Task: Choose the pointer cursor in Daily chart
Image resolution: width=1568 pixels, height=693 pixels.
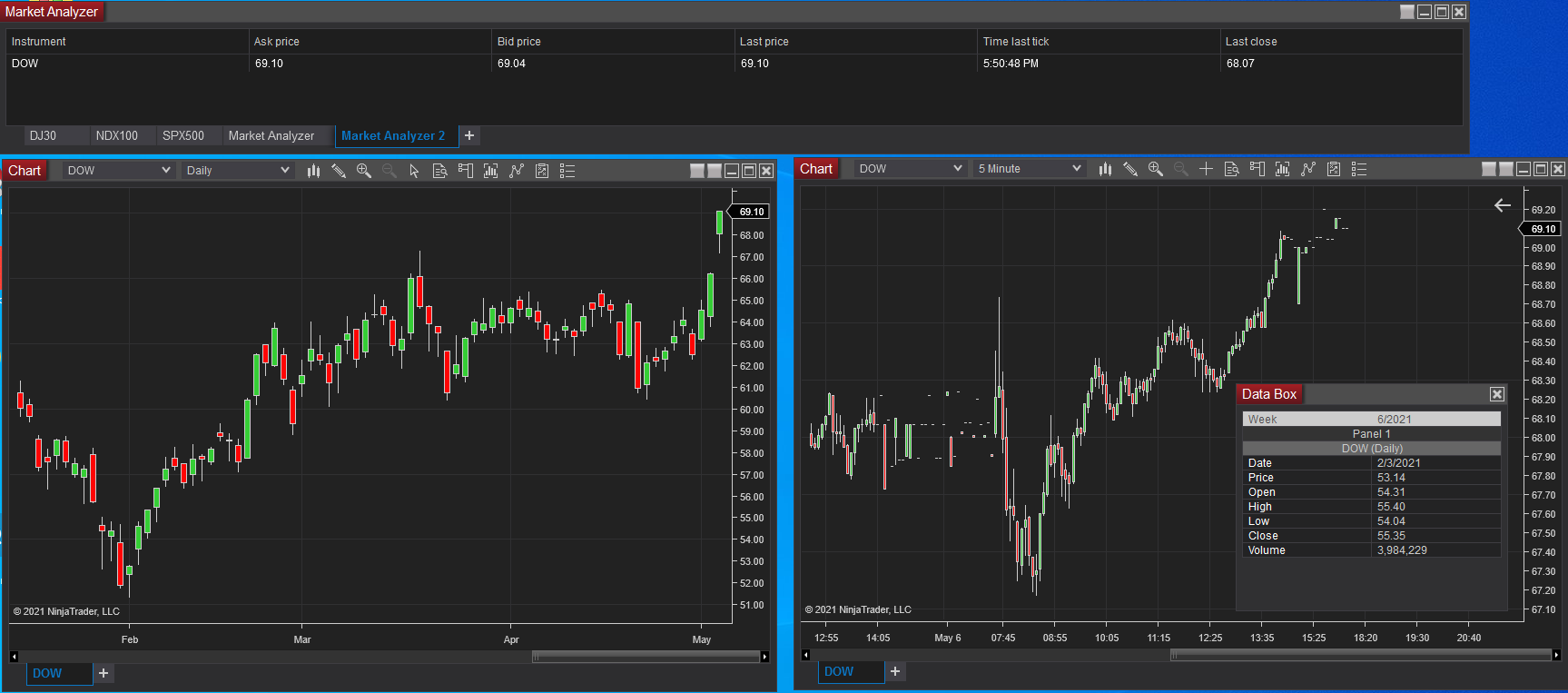Action: pos(415,171)
